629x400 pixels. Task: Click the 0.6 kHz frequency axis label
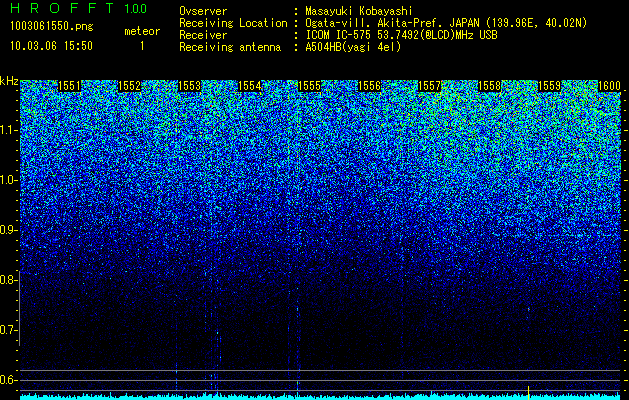click(8, 380)
